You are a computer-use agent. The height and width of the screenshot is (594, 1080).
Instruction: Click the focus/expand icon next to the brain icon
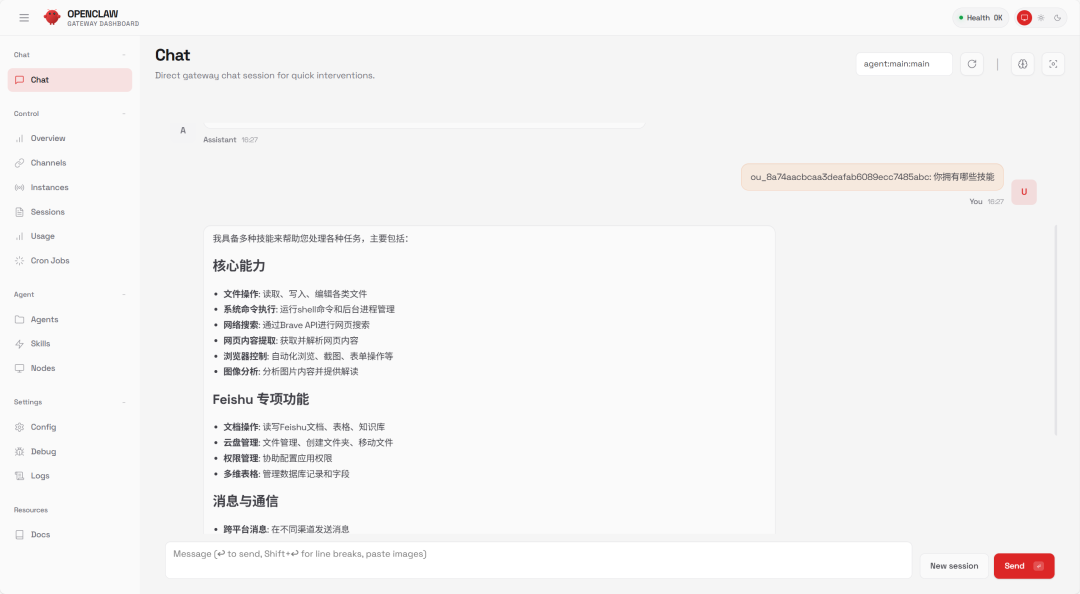coord(1052,63)
